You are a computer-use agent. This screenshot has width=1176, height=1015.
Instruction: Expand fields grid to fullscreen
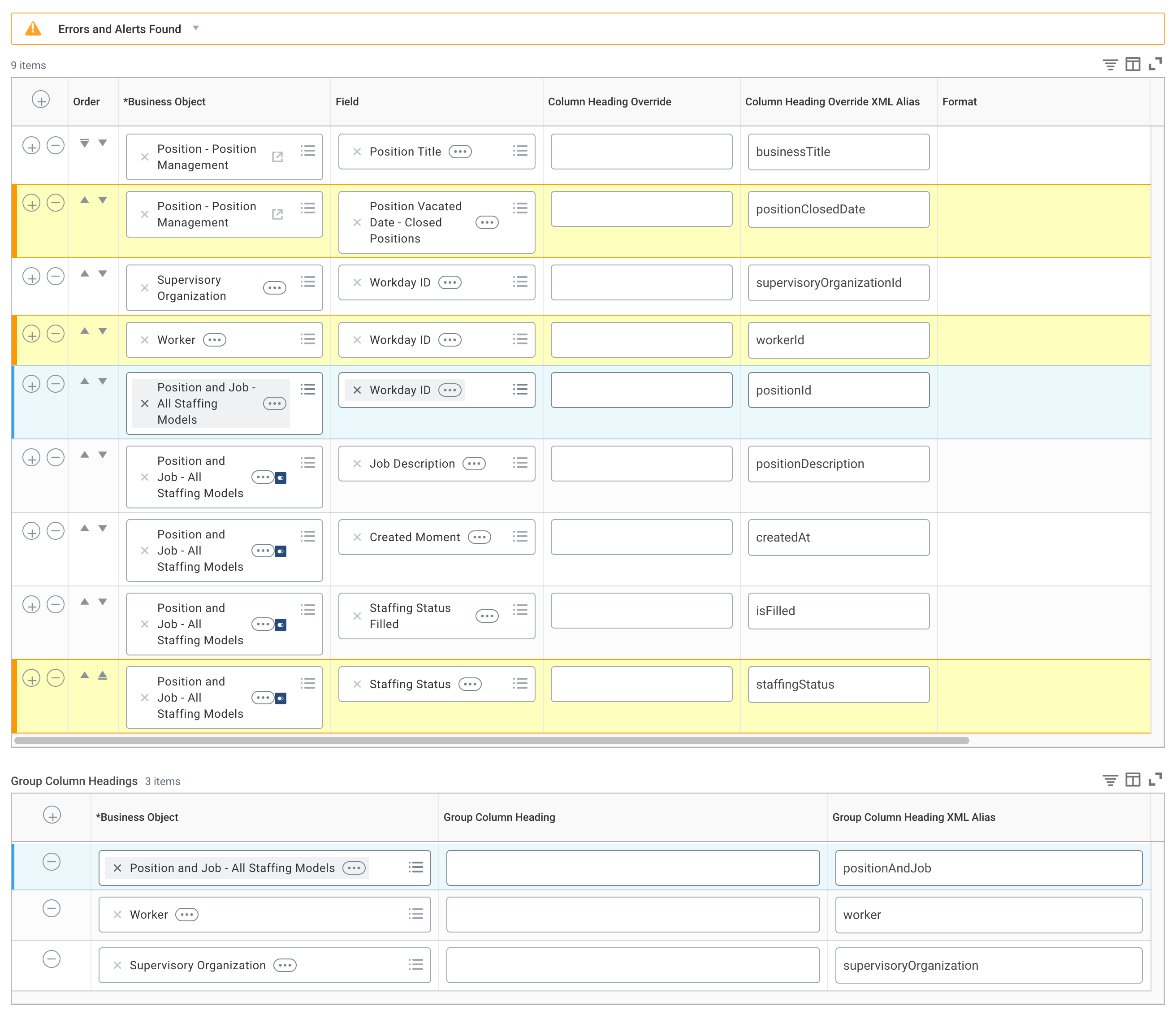tap(1155, 64)
